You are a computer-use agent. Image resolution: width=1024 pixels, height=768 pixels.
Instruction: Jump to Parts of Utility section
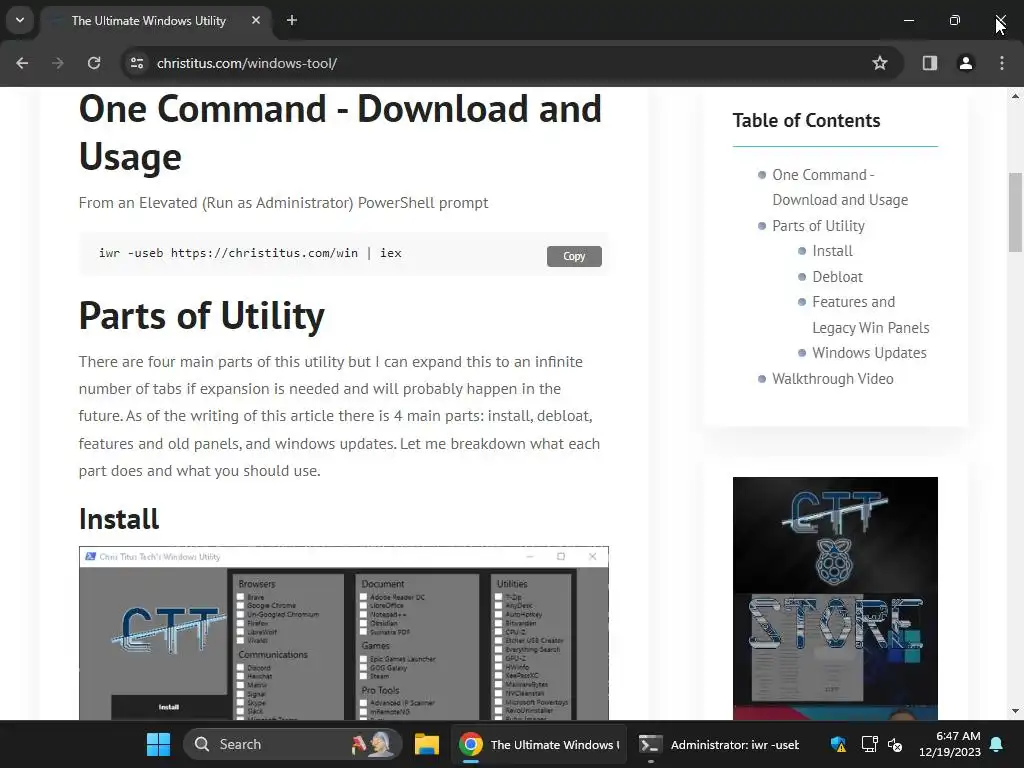click(818, 226)
